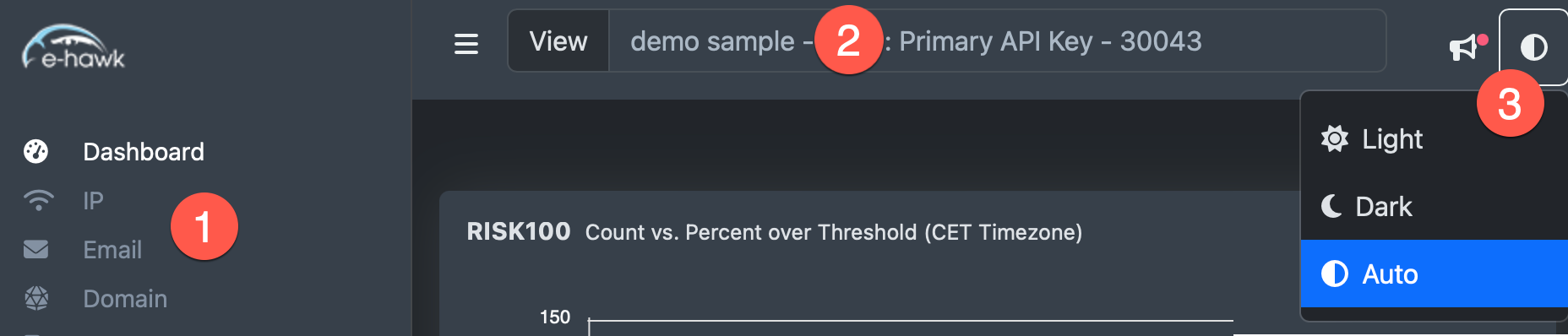The width and height of the screenshot is (1568, 336).
Task: Click the IP wifi icon
Action: click(x=38, y=201)
